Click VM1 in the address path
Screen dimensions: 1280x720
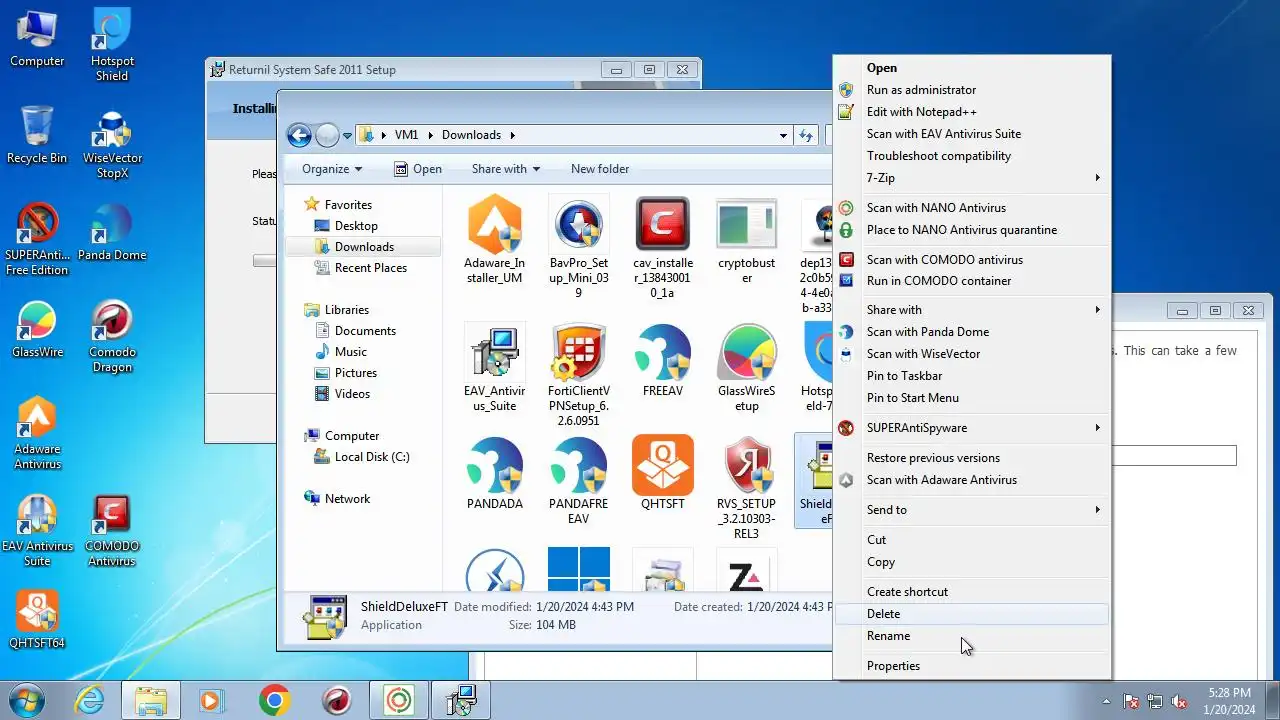tap(406, 135)
